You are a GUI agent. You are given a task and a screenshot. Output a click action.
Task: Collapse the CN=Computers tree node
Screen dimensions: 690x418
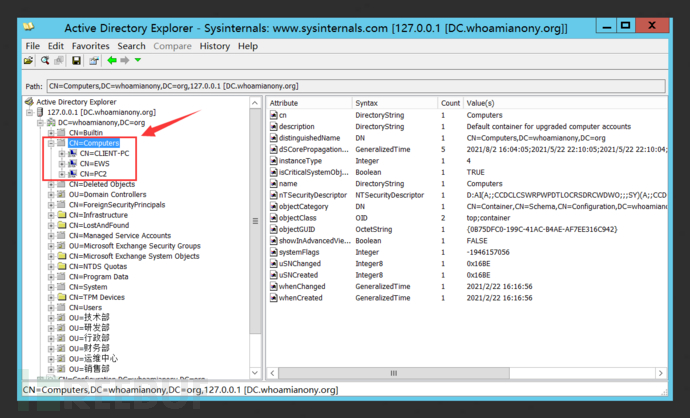(x=50, y=143)
